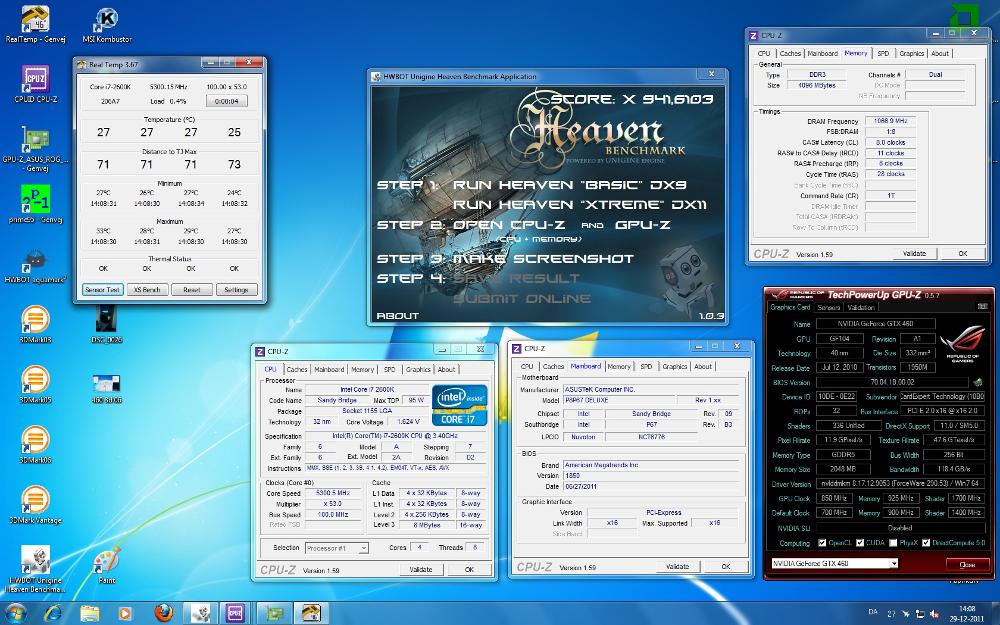Launch Firefox from the taskbar
Screen dimensions: 1000x625
coord(164,613)
